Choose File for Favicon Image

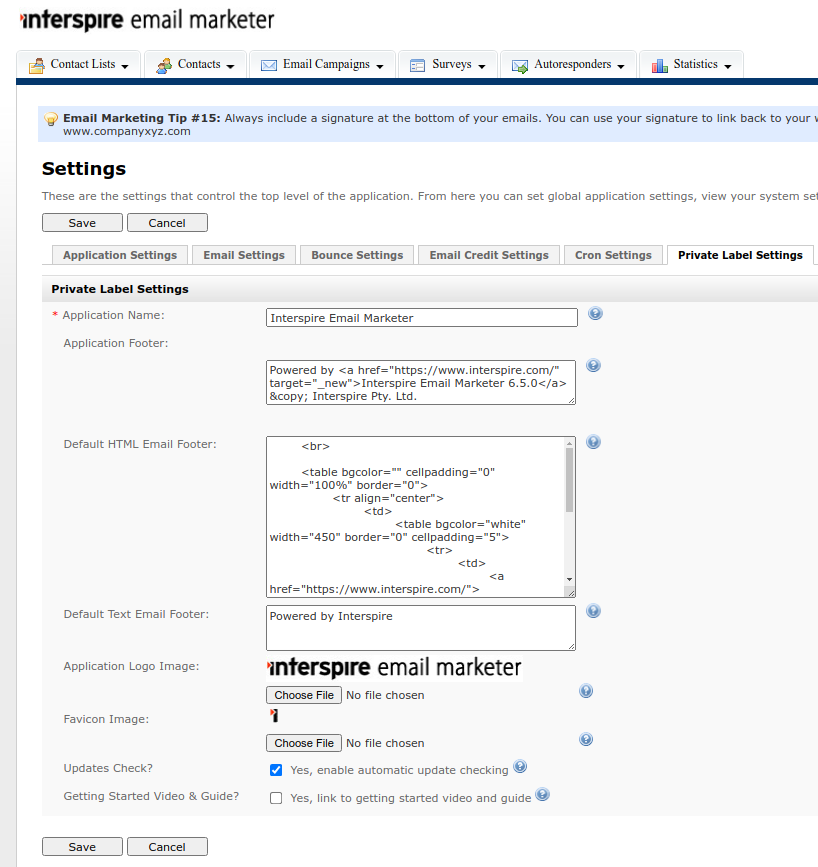304,743
